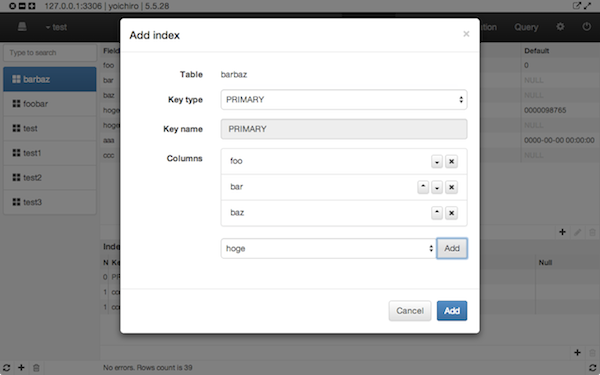Move column bar down
Viewport: 600px width, 375px height.
tap(437, 188)
